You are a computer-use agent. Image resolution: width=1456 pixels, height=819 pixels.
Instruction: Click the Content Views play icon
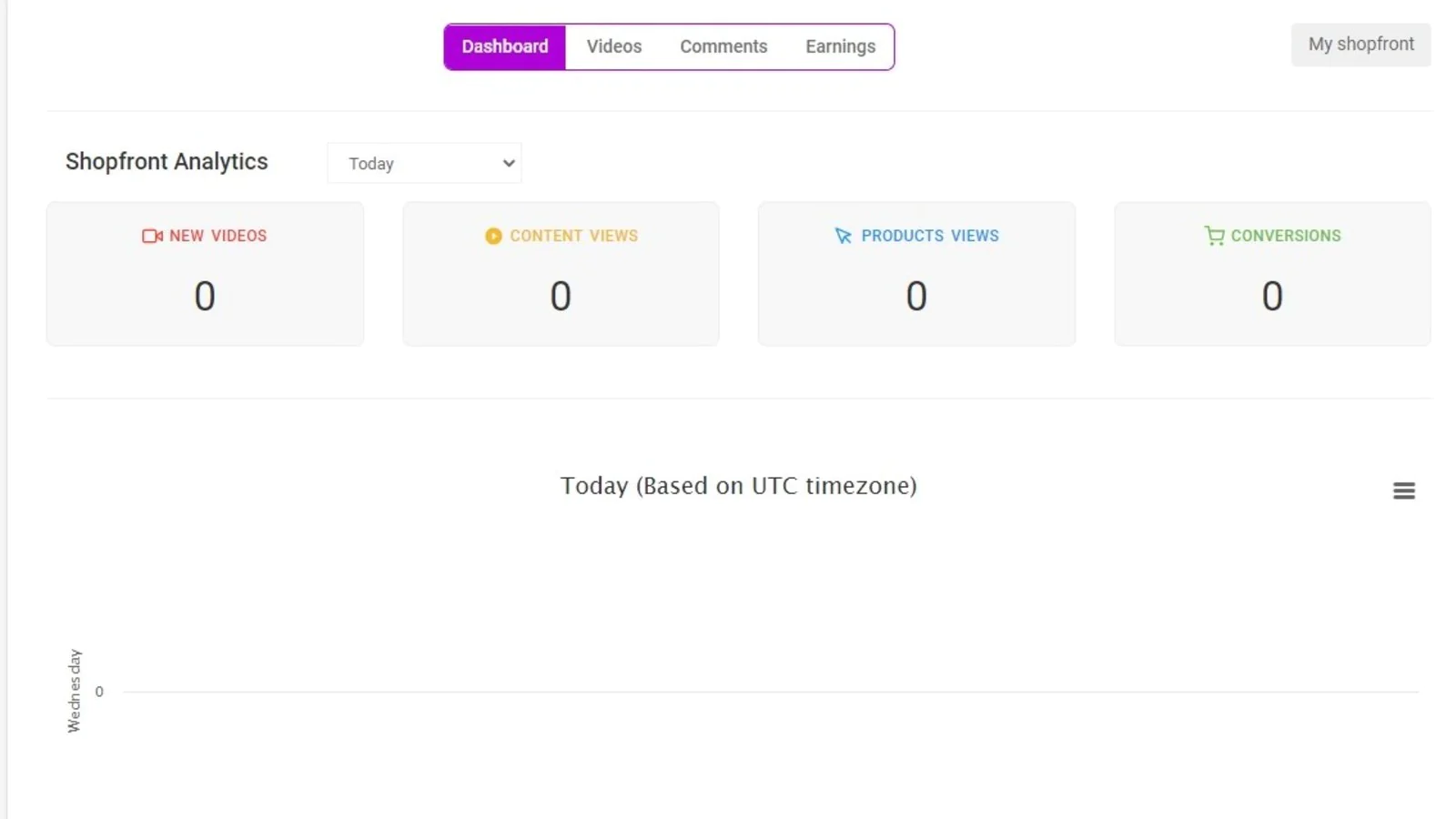[493, 236]
